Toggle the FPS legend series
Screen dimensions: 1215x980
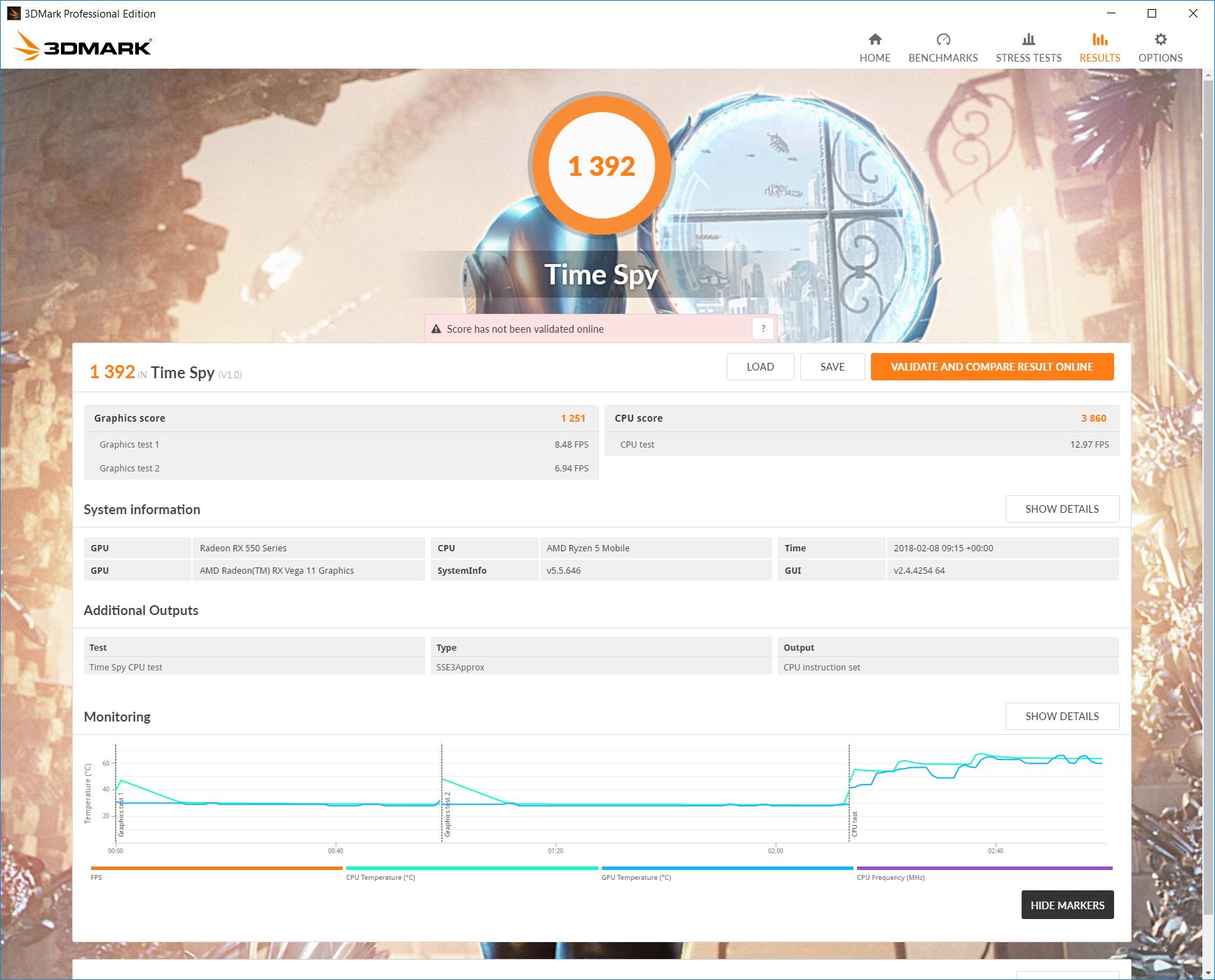tap(217, 873)
